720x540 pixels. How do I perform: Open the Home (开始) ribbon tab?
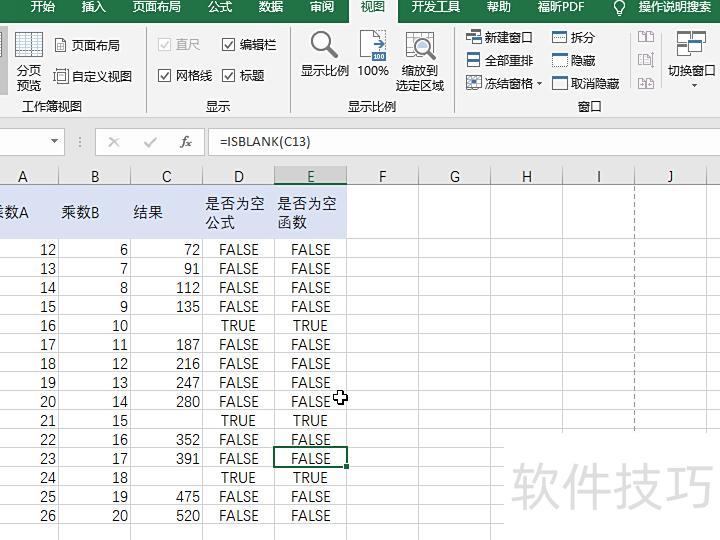point(42,7)
